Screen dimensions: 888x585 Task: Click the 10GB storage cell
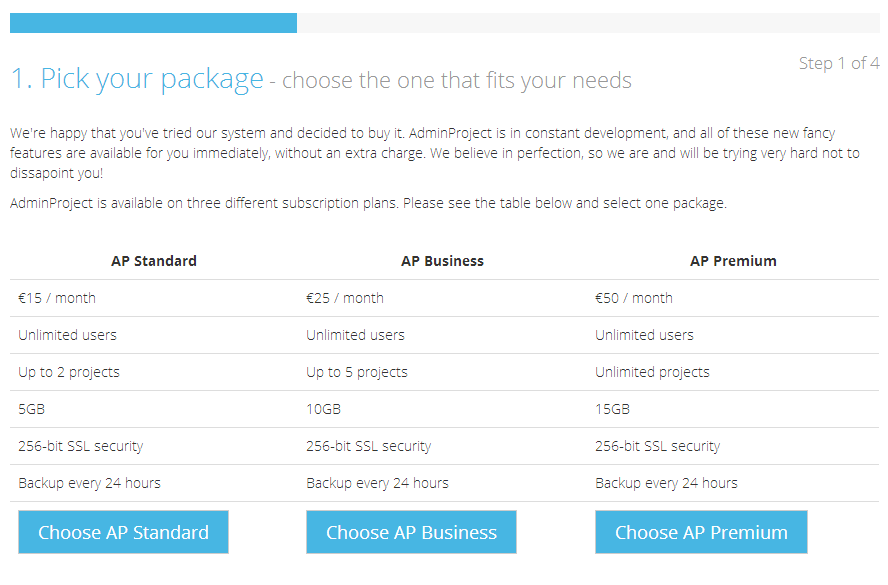442,409
